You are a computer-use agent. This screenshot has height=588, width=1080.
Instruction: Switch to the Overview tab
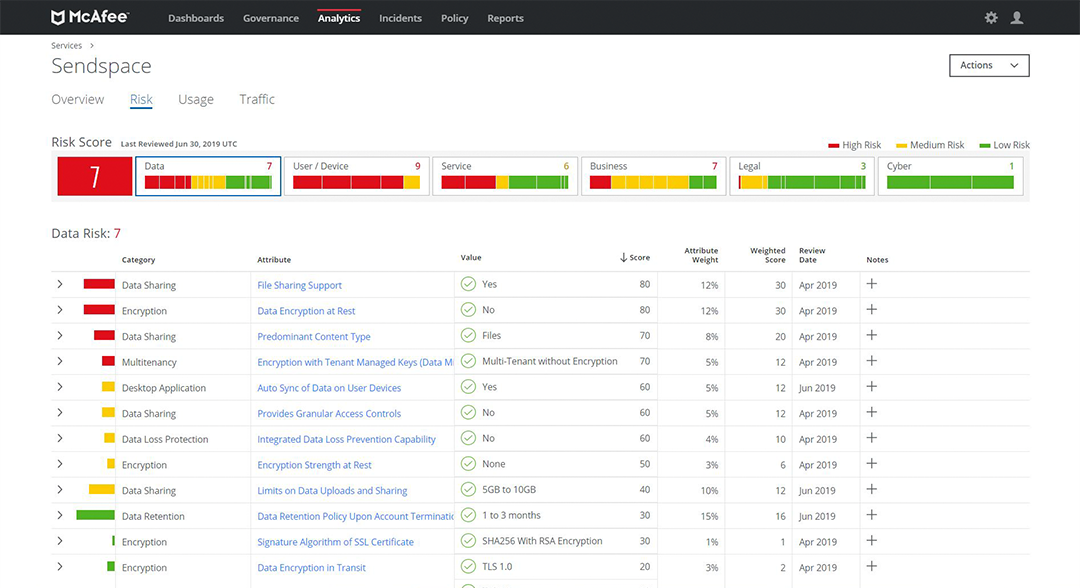[78, 99]
